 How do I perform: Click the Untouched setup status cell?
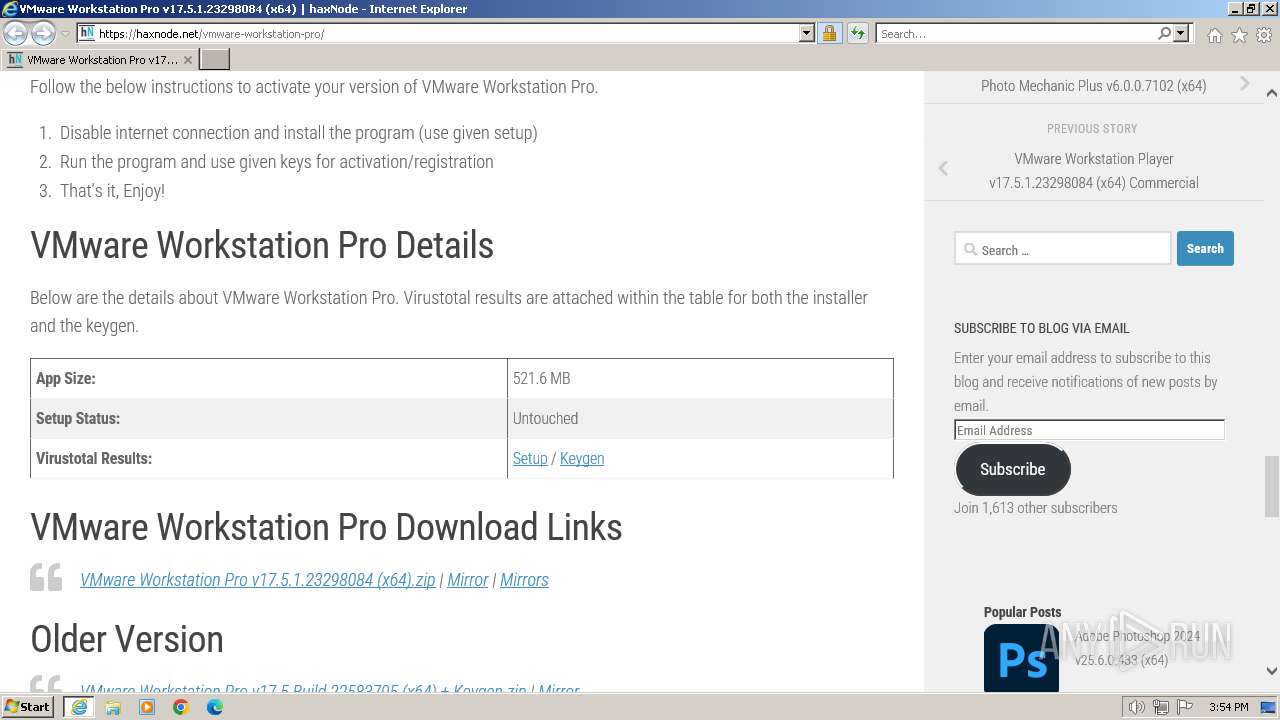(700, 418)
